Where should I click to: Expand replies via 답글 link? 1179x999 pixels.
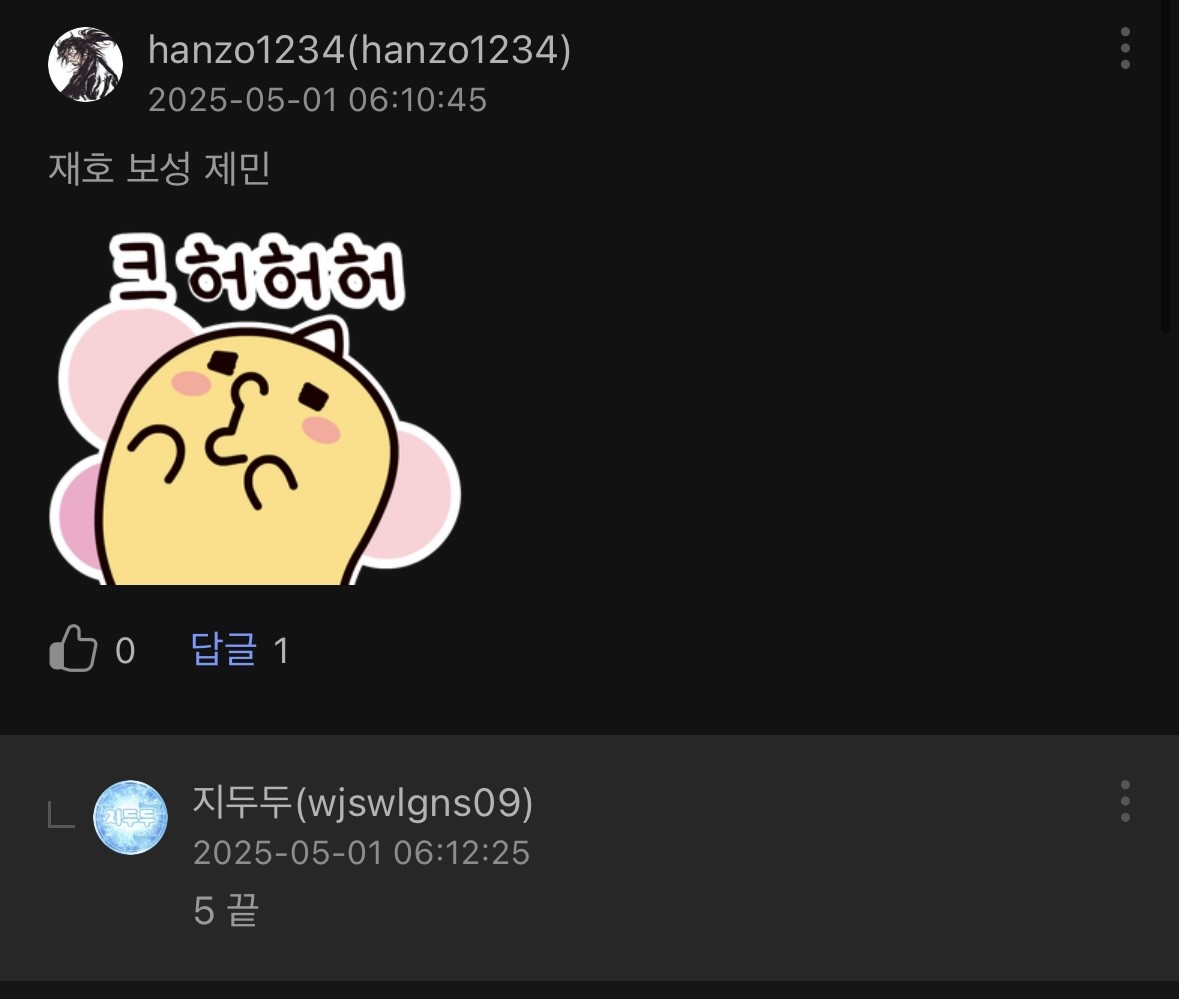click(x=224, y=649)
